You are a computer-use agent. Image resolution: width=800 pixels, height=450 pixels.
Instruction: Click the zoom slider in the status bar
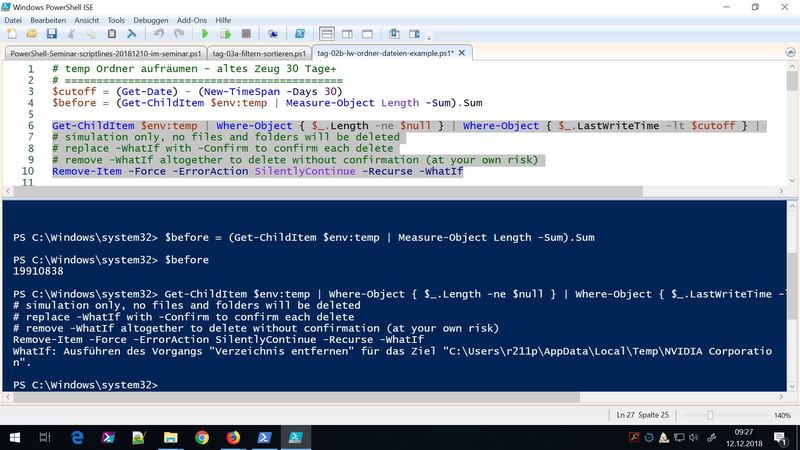711,414
